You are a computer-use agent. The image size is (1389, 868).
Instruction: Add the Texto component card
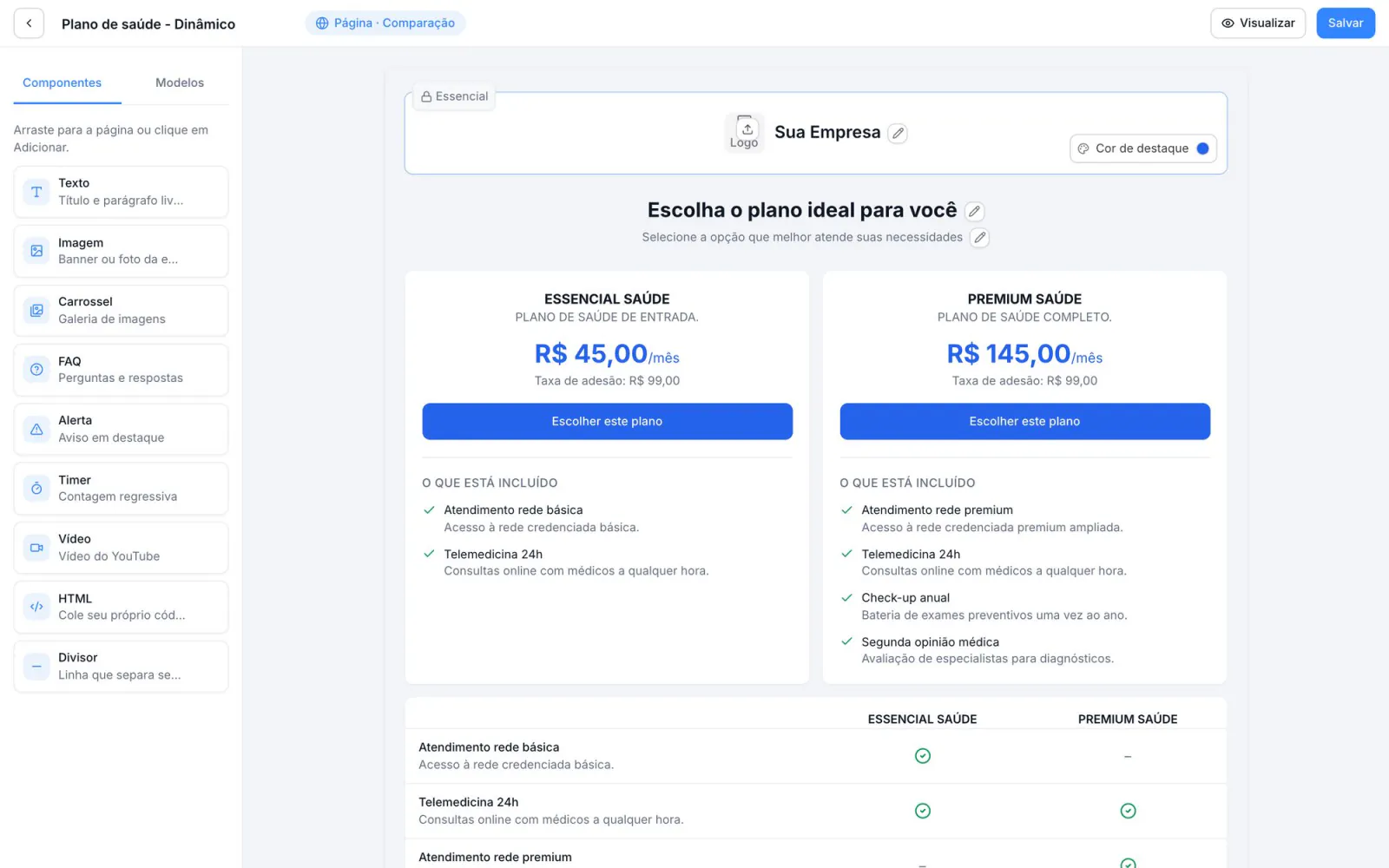[121, 192]
